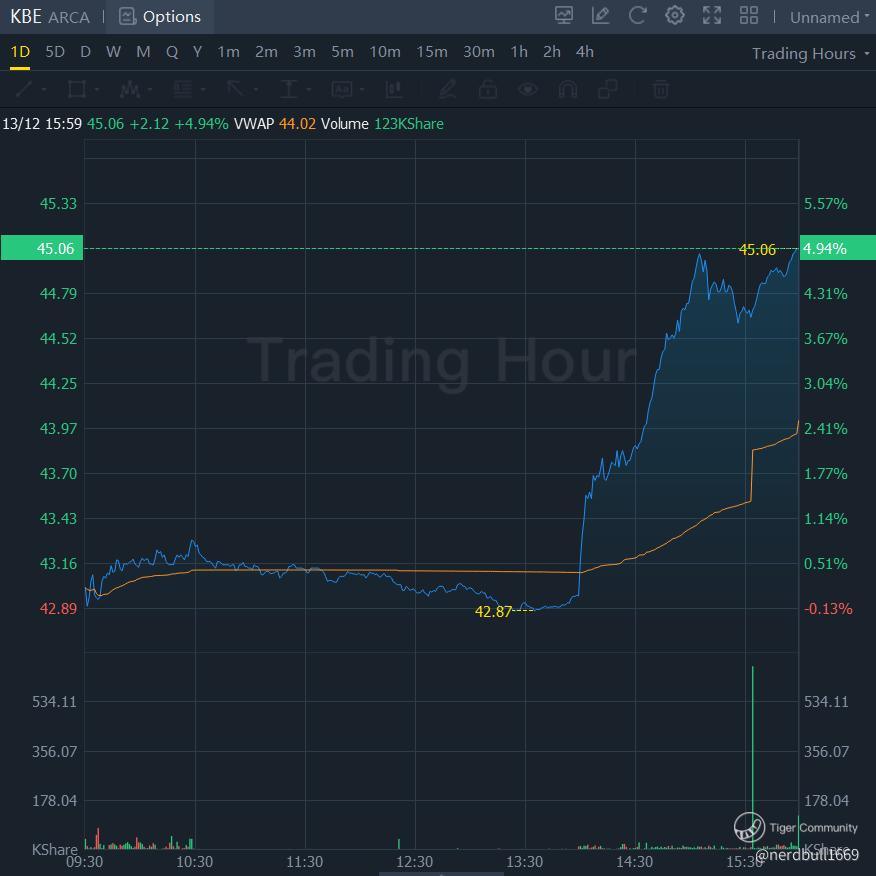Select the 10m interval
Image resolution: width=876 pixels, height=876 pixels.
pyautogui.click(x=385, y=52)
